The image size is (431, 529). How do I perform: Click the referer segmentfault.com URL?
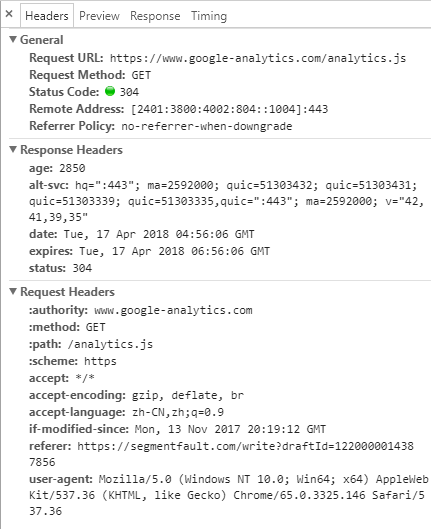[x=221, y=454]
